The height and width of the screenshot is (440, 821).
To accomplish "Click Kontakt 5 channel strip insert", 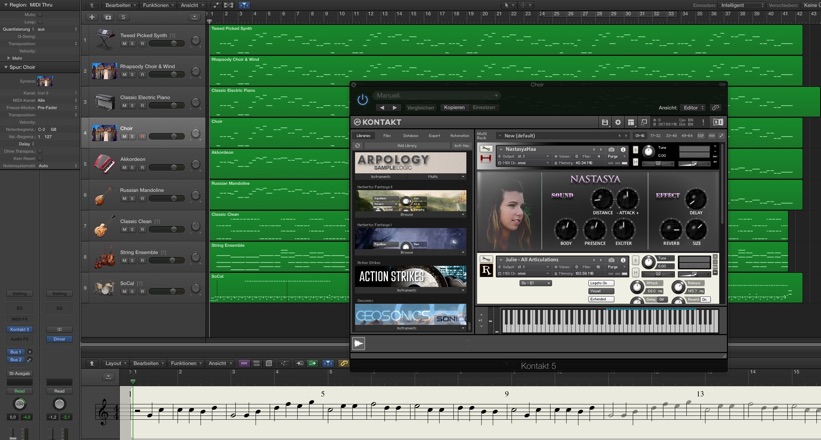I will (x=19, y=329).
